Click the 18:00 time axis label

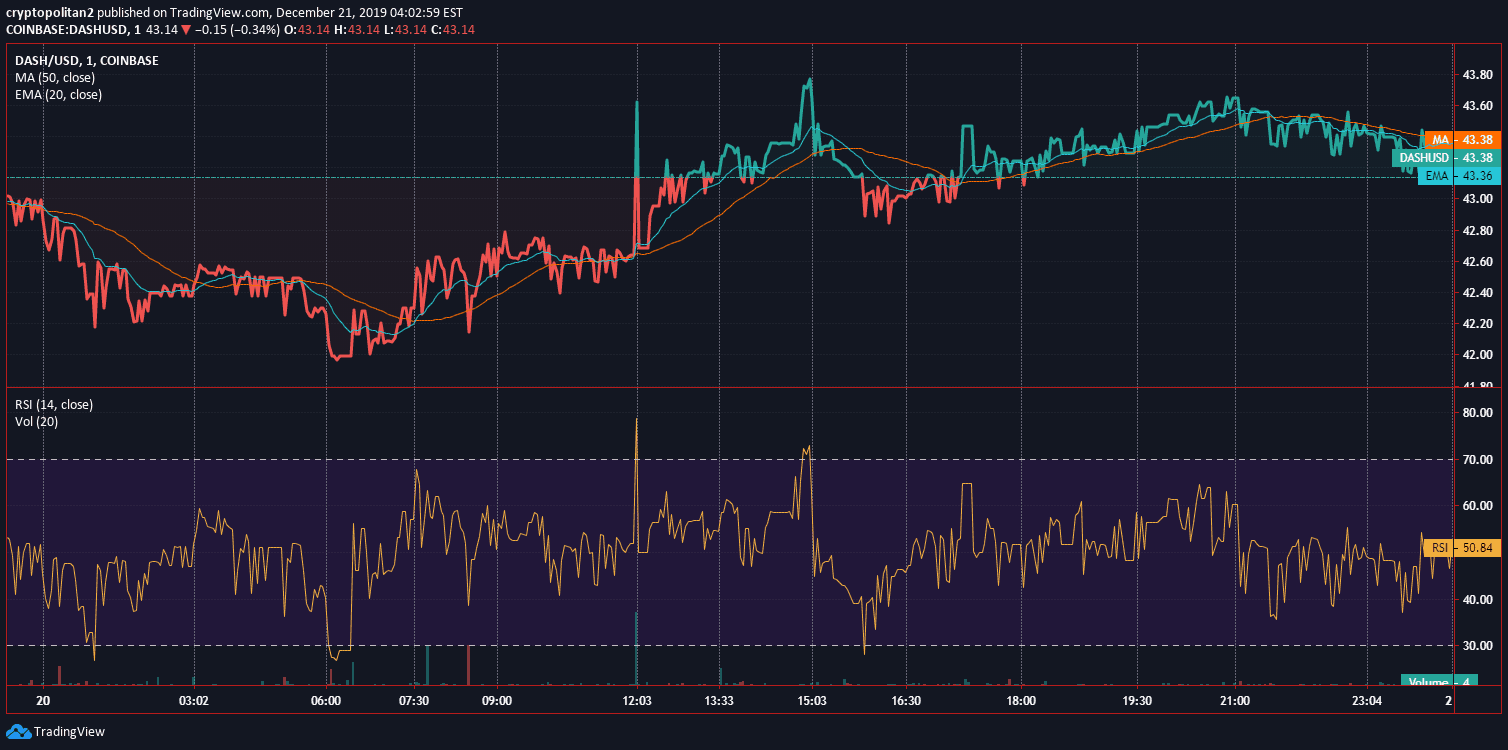1021,701
